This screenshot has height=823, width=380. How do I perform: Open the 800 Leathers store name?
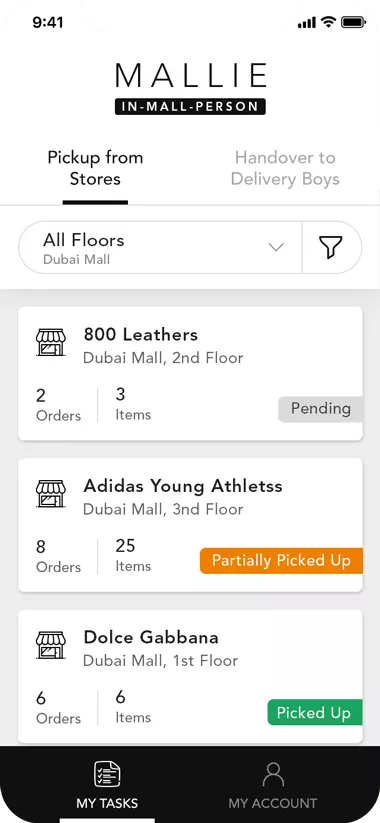141,334
